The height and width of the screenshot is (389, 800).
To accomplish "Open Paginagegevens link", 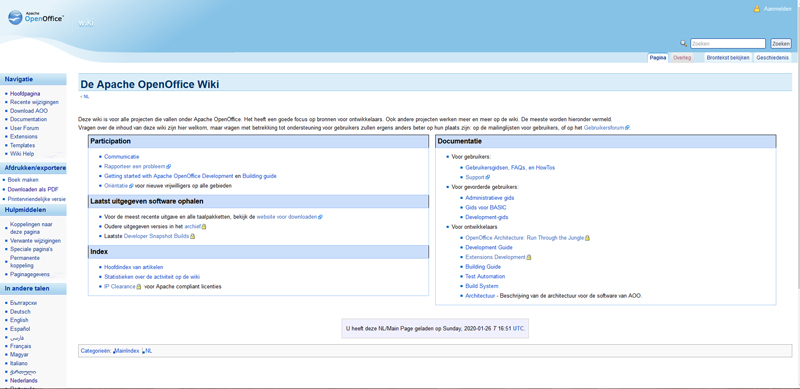I will (x=30, y=274).
